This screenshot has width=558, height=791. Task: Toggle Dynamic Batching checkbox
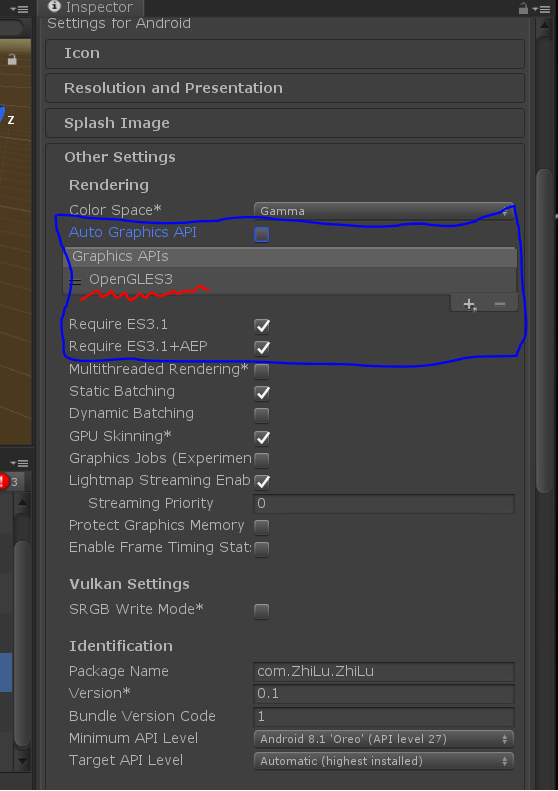pos(262,415)
